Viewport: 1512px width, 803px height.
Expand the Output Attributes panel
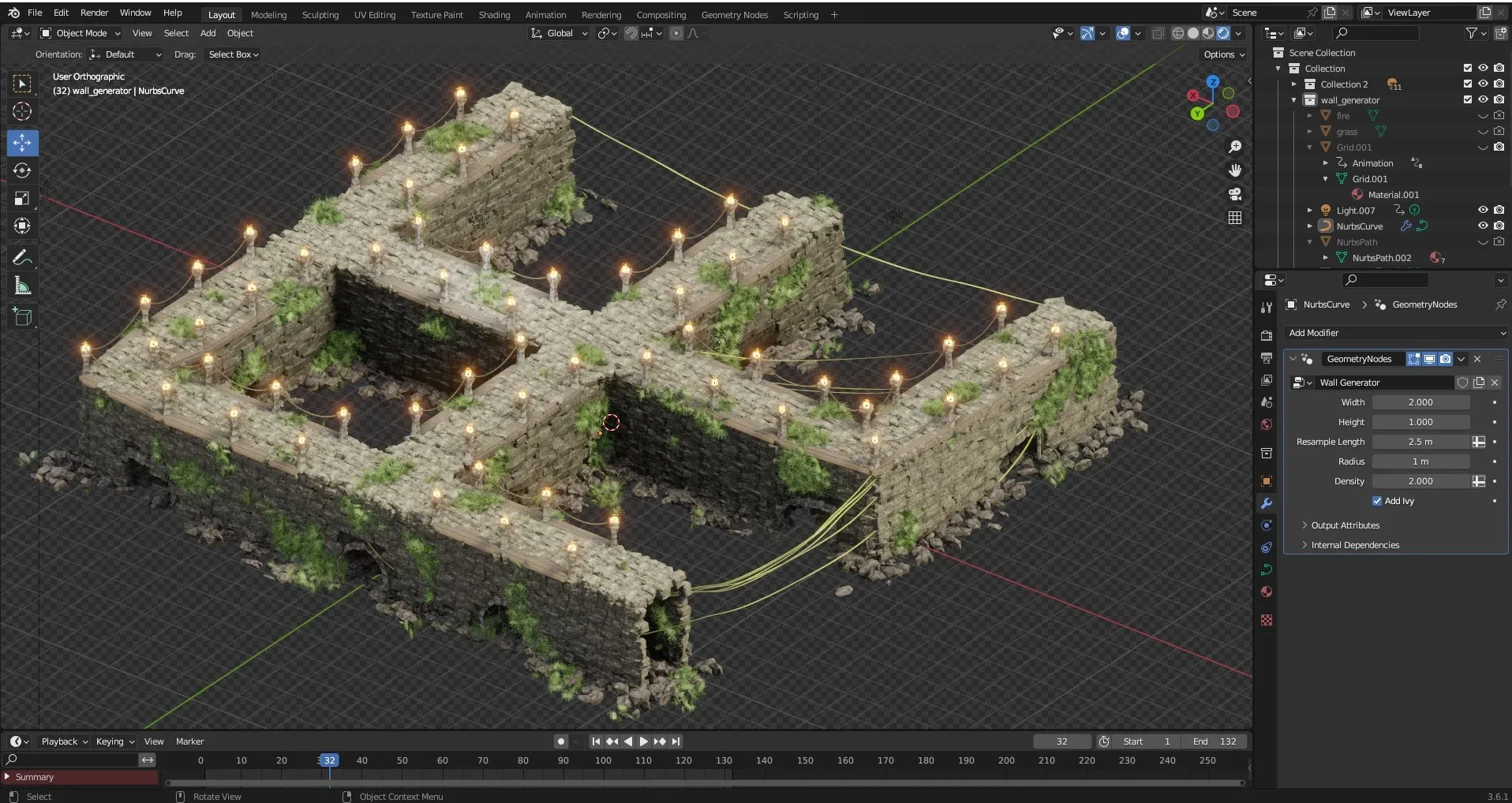[x=1345, y=525]
